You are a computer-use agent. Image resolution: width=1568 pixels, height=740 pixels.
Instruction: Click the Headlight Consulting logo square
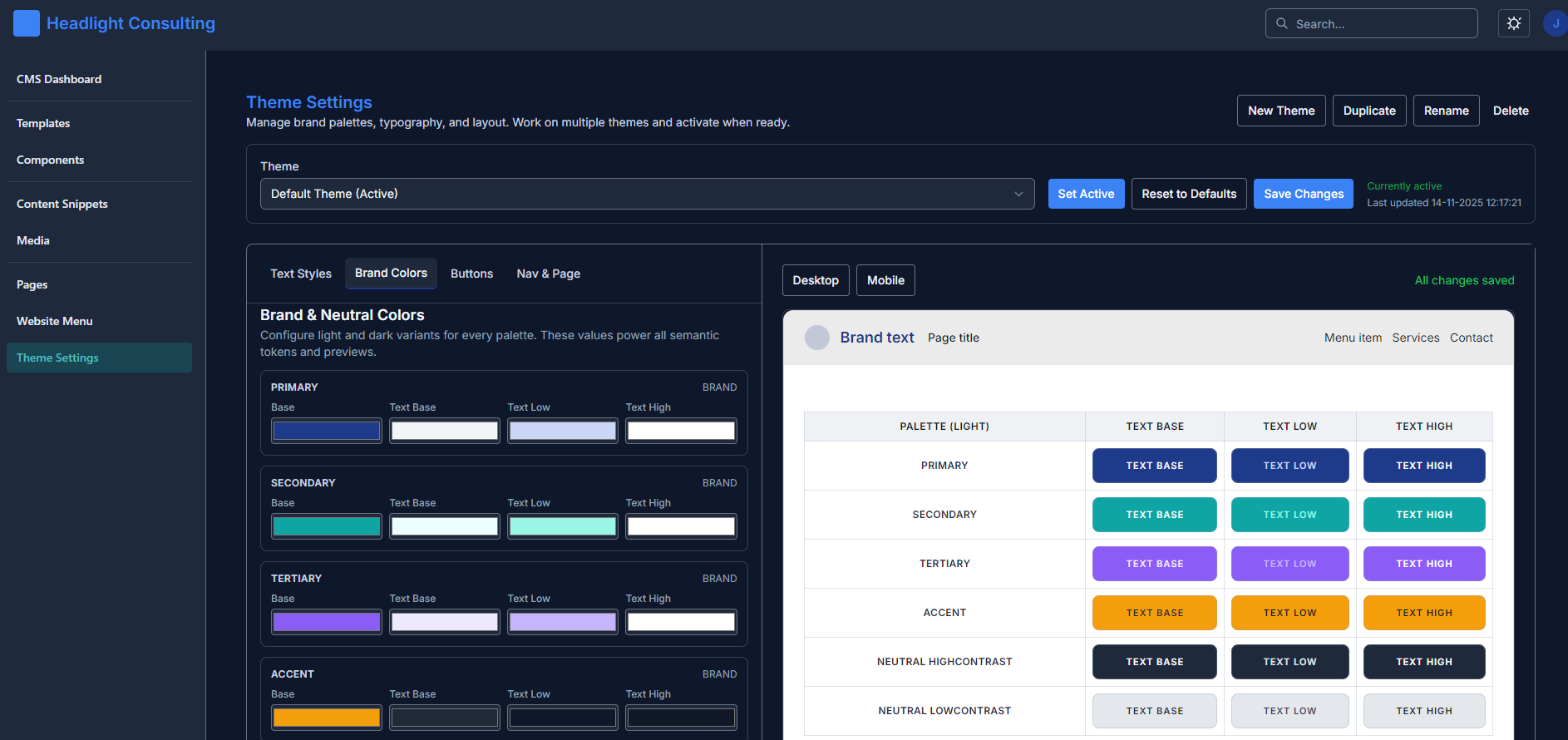(27, 23)
